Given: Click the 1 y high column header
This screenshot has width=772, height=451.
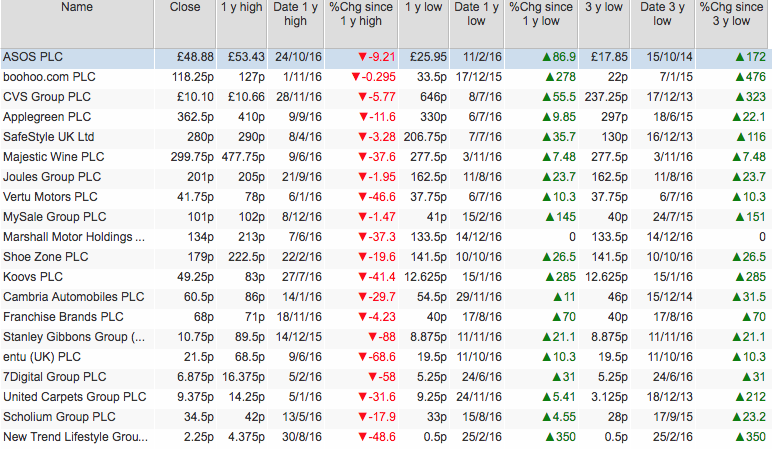Looking at the screenshot, I should coord(242,23).
